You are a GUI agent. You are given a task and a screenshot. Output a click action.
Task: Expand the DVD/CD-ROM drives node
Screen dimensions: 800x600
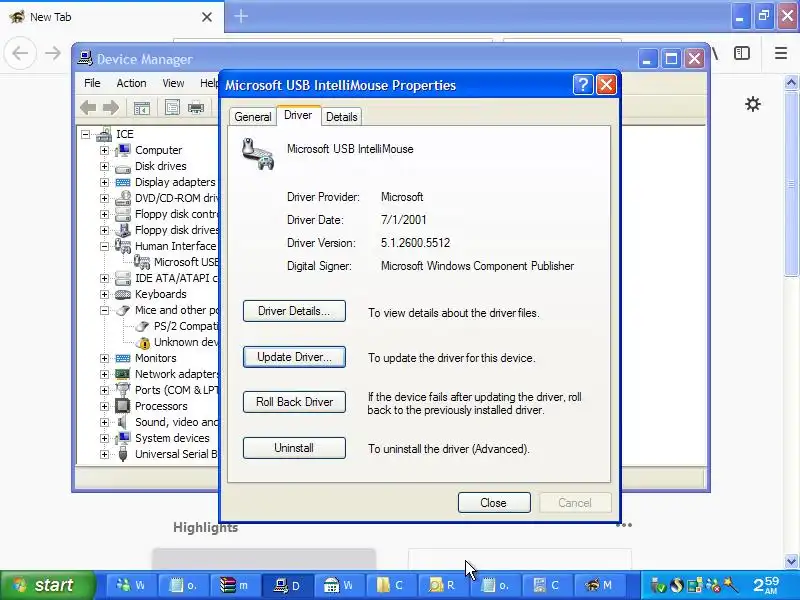(104, 198)
